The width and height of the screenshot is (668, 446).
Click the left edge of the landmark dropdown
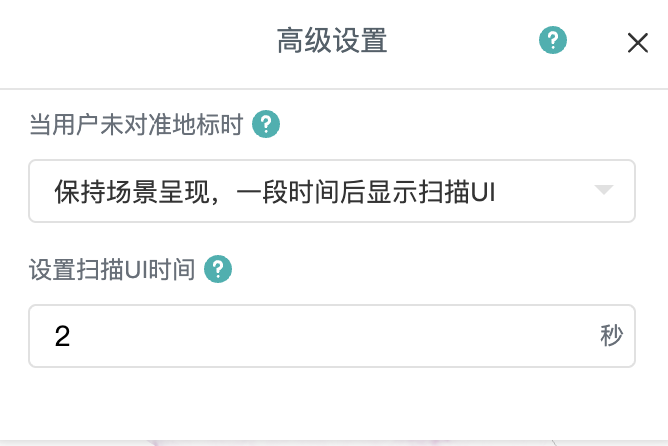click(x=38, y=191)
